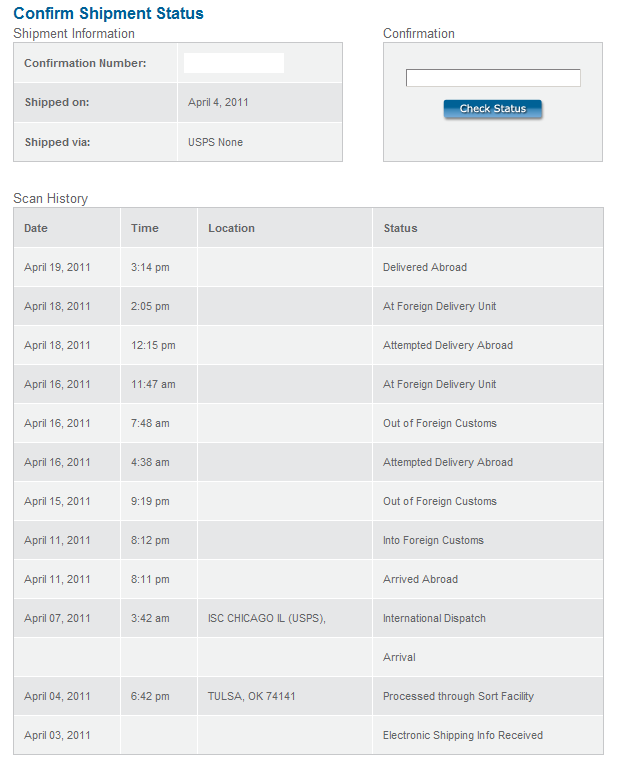Select Processed through Sort Facility status
This screenshot has height=769, width=618.
pos(458,696)
